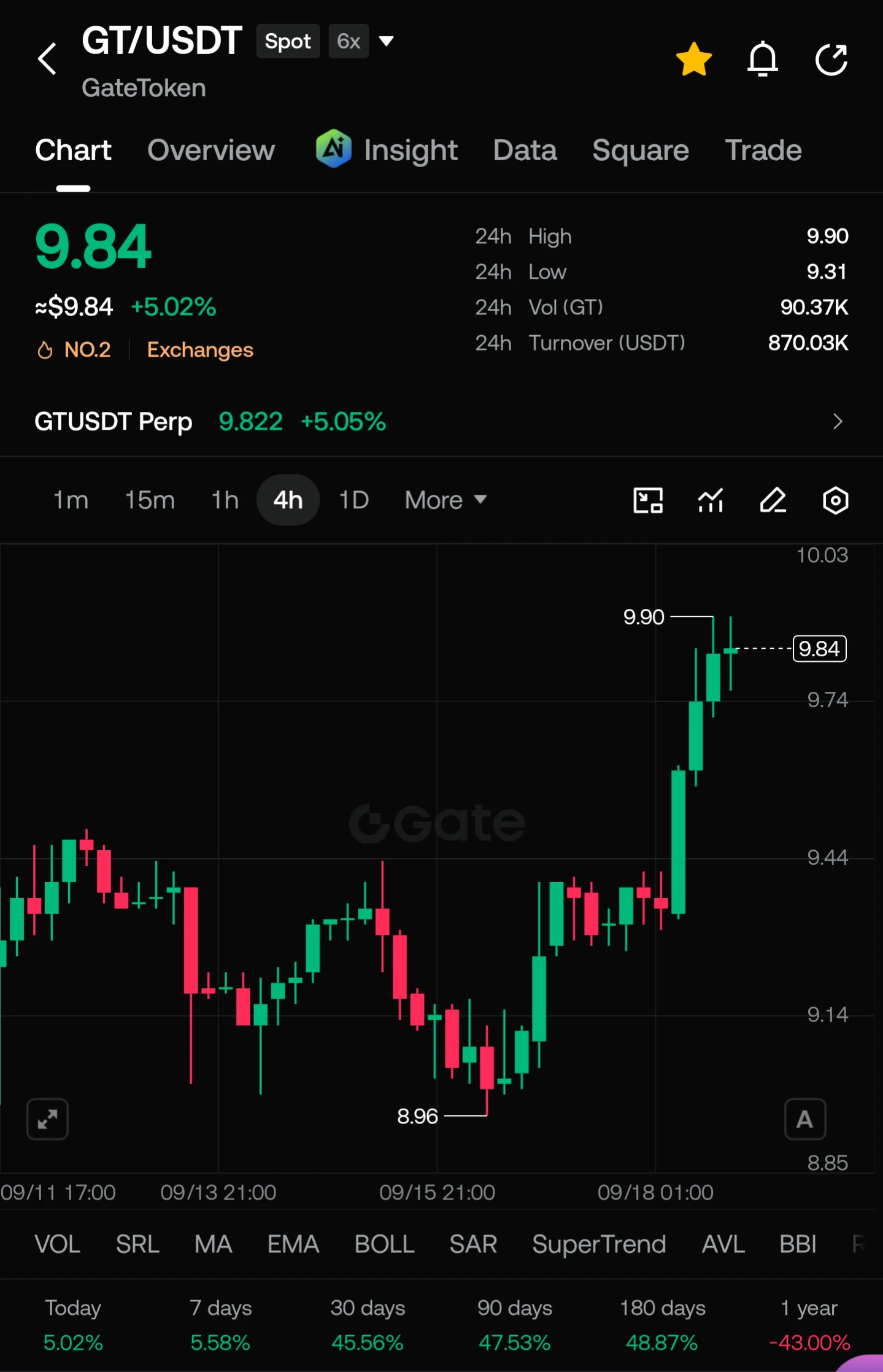Tap the NO.2 hot ranking flame icon
Viewport: 883px width, 1372px height.
pos(45,350)
